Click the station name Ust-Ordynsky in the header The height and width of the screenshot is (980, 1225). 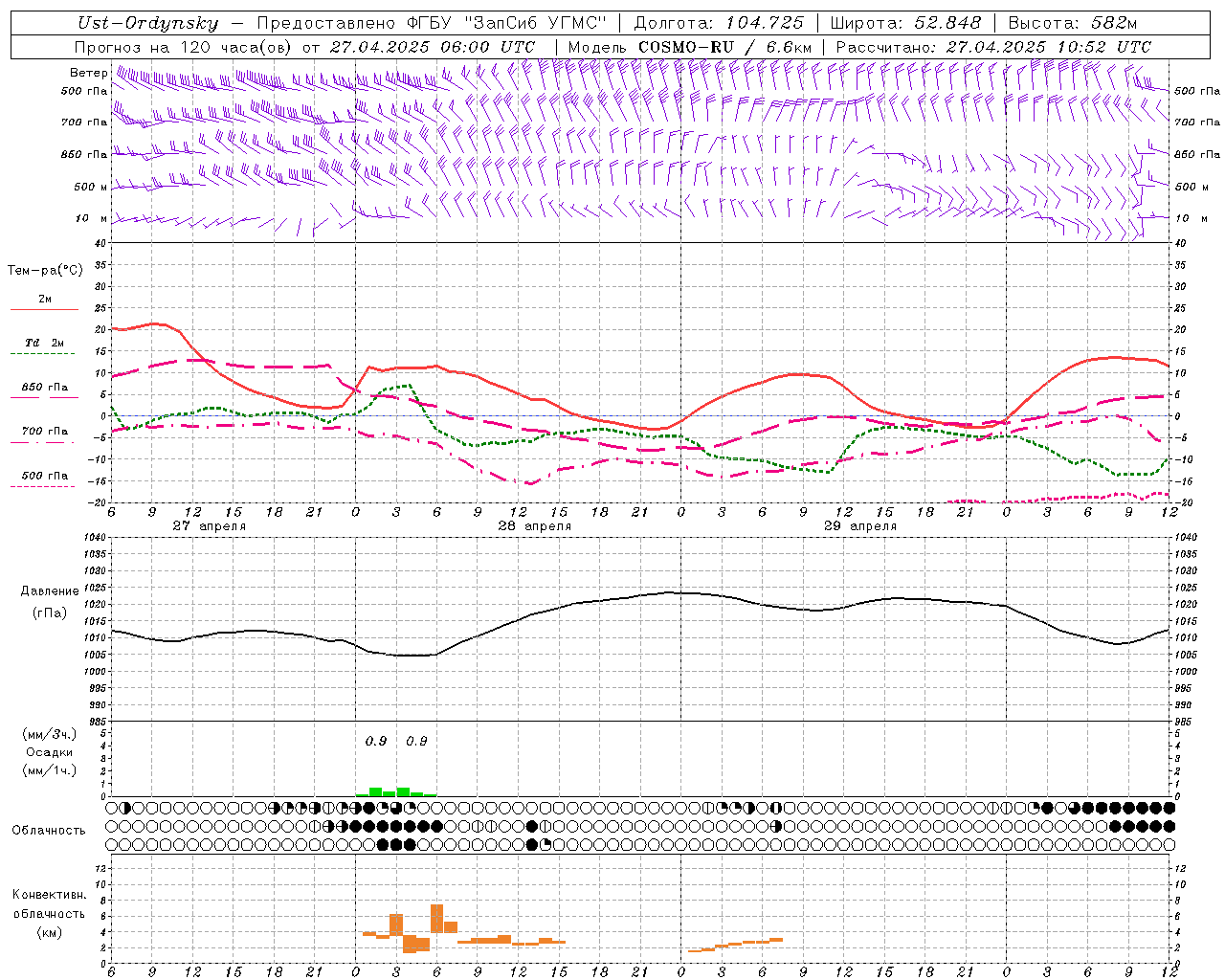pos(147,23)
